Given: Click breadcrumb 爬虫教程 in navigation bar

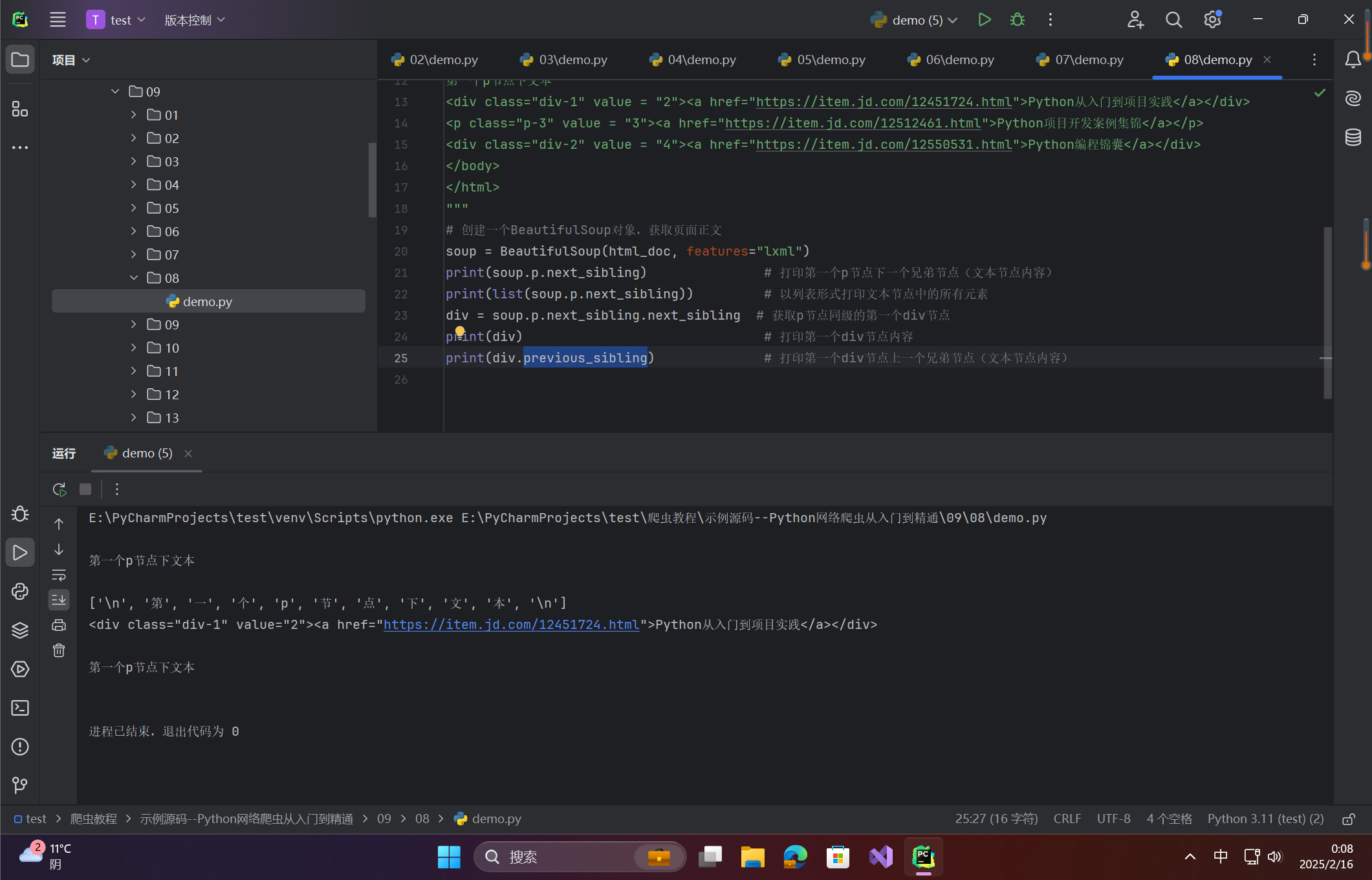Looking at the screenshot, I should [x=93, y=819].
